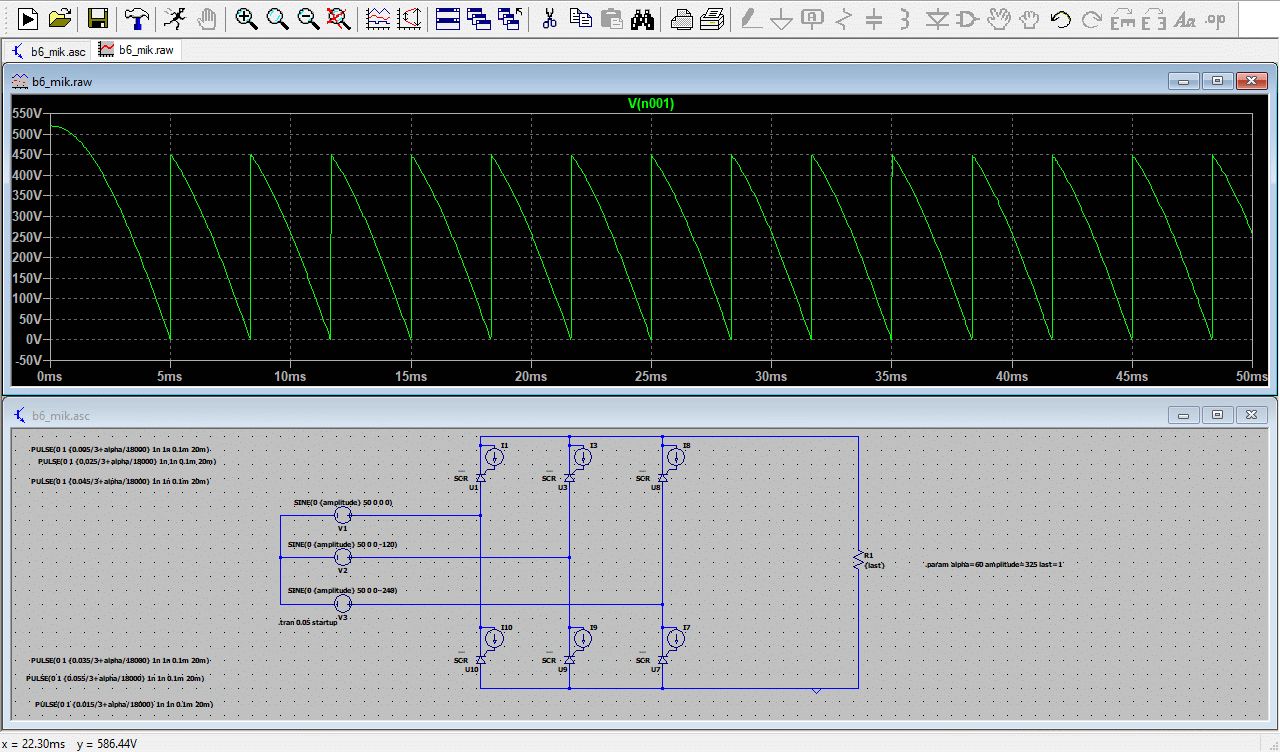Zoom to fit with the crossed magnifier icon

(339, 18)
